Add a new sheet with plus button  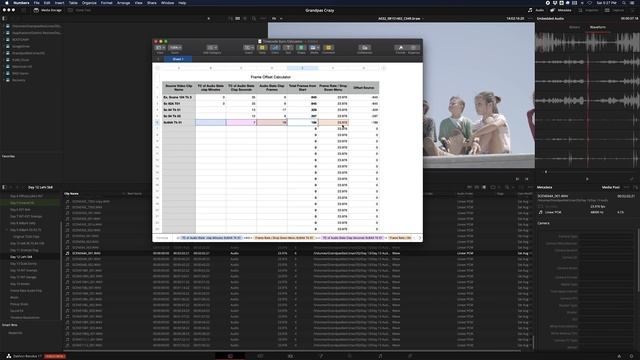tap(158, 59)
